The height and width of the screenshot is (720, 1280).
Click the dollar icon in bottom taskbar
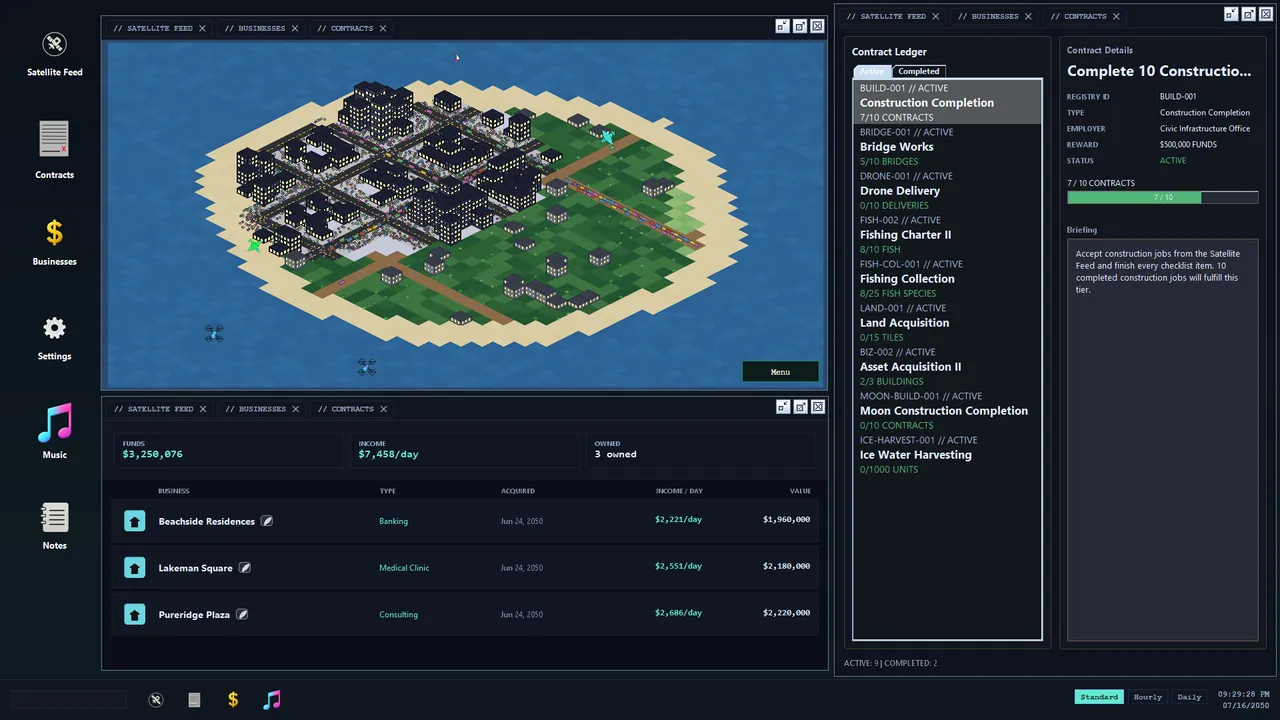point(233,700)
